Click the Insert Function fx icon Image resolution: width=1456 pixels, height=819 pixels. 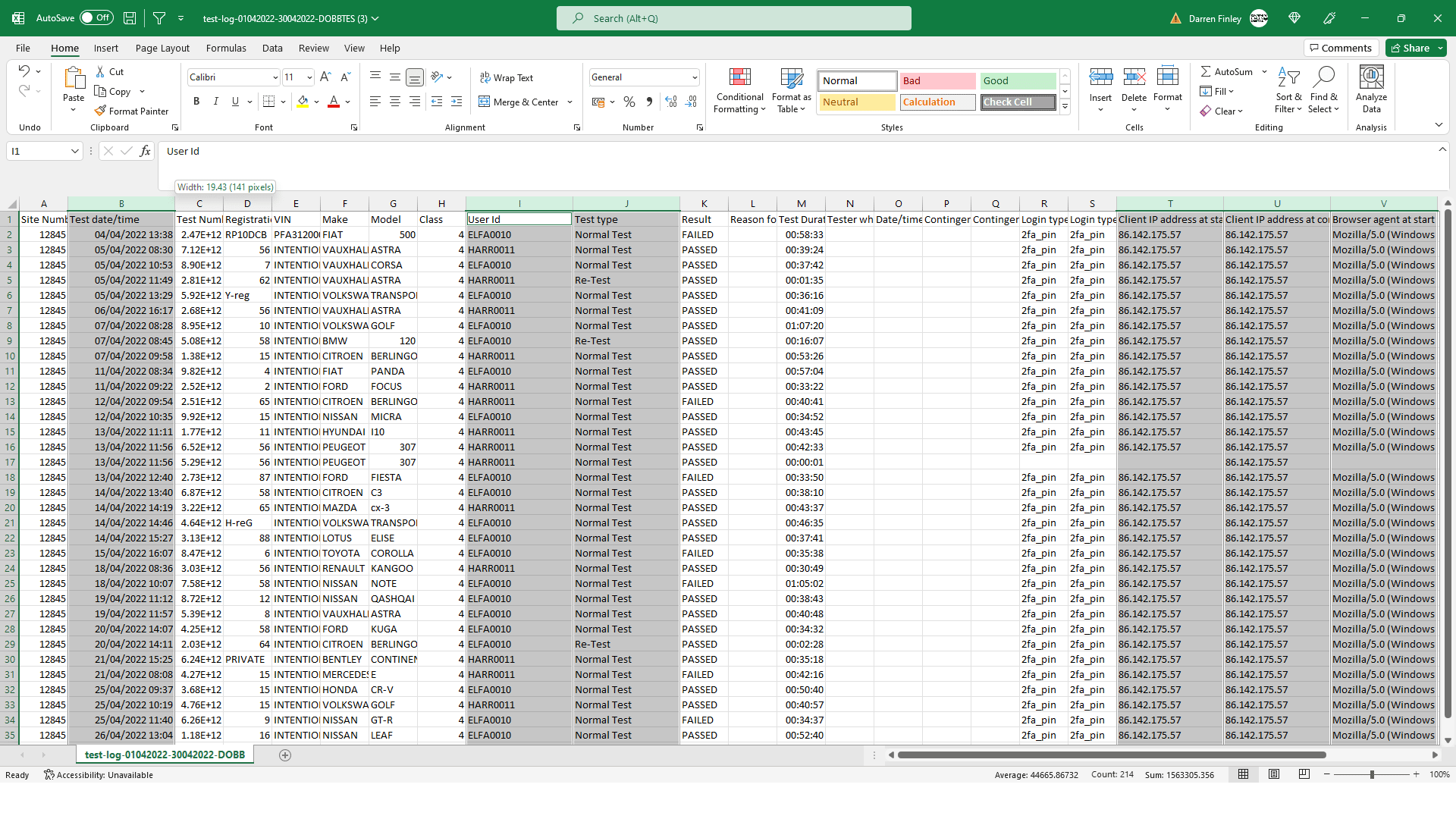pyautogui.click(x=145, y=151)
